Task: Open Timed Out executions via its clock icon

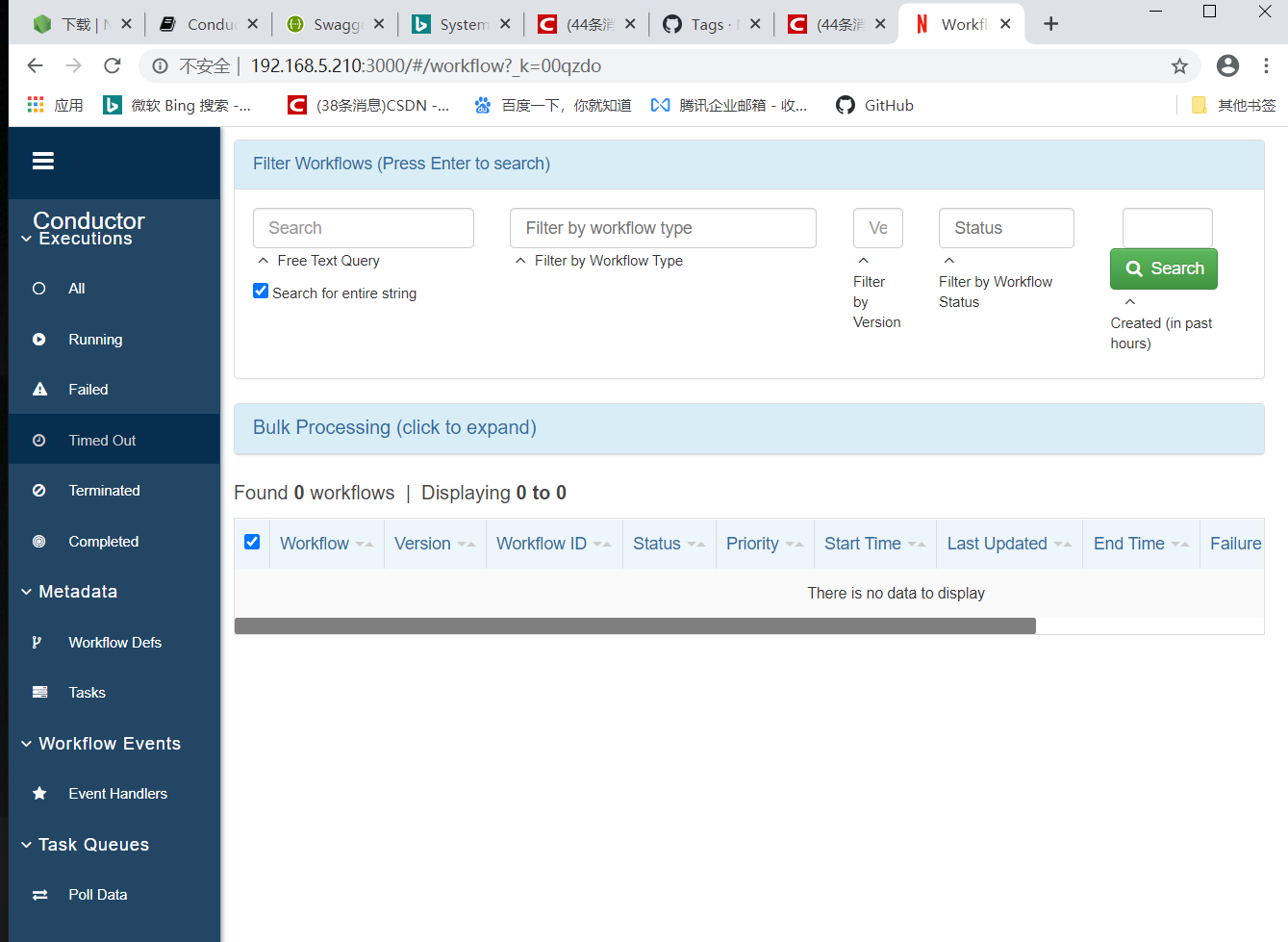Action: coord(38,440)
